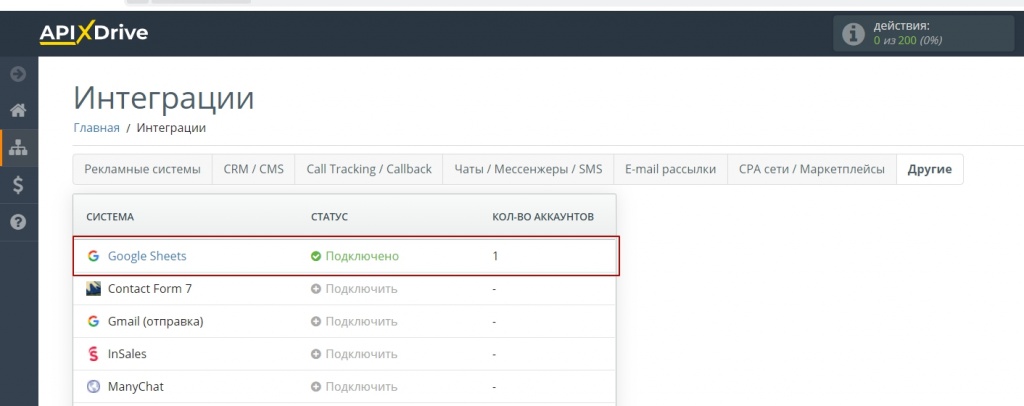Click the КОЛ-ВО АККАУНТОВ column header
1024x406 pixels.
[543, 217]
